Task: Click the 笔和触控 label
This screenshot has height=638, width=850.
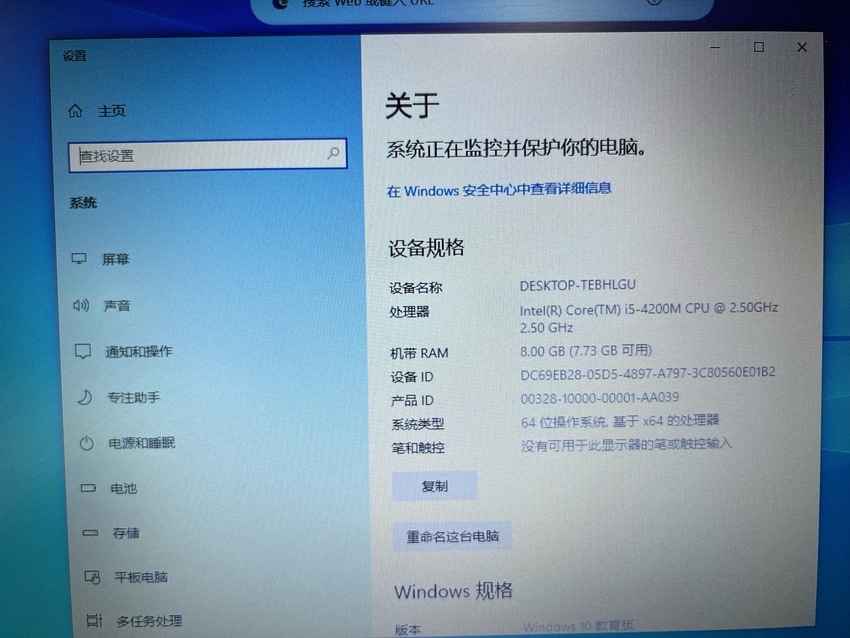Action: coord(418,448)
